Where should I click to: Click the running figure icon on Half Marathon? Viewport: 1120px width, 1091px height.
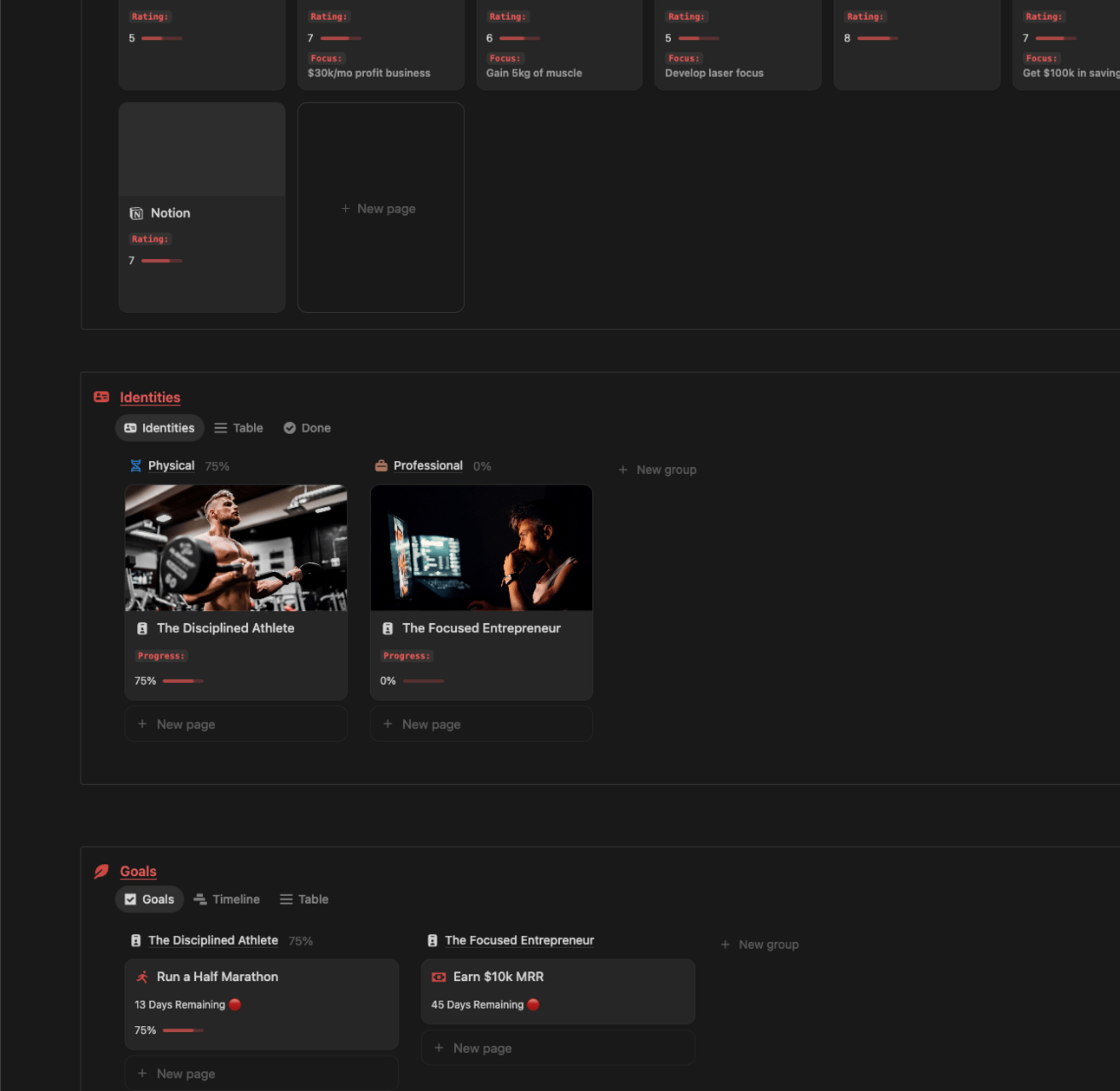point(142,977)
